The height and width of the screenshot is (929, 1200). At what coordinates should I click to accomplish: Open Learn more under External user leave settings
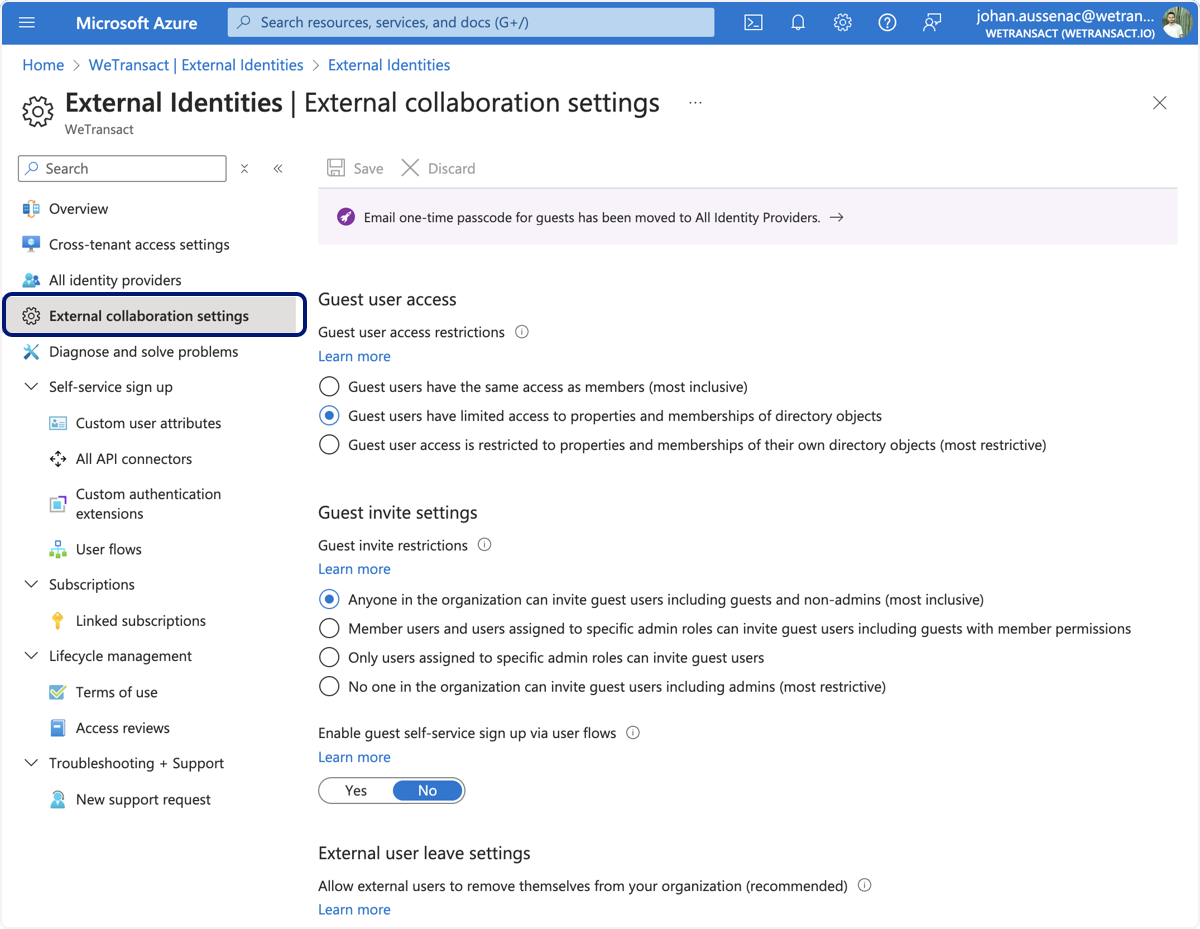(354, 910)
